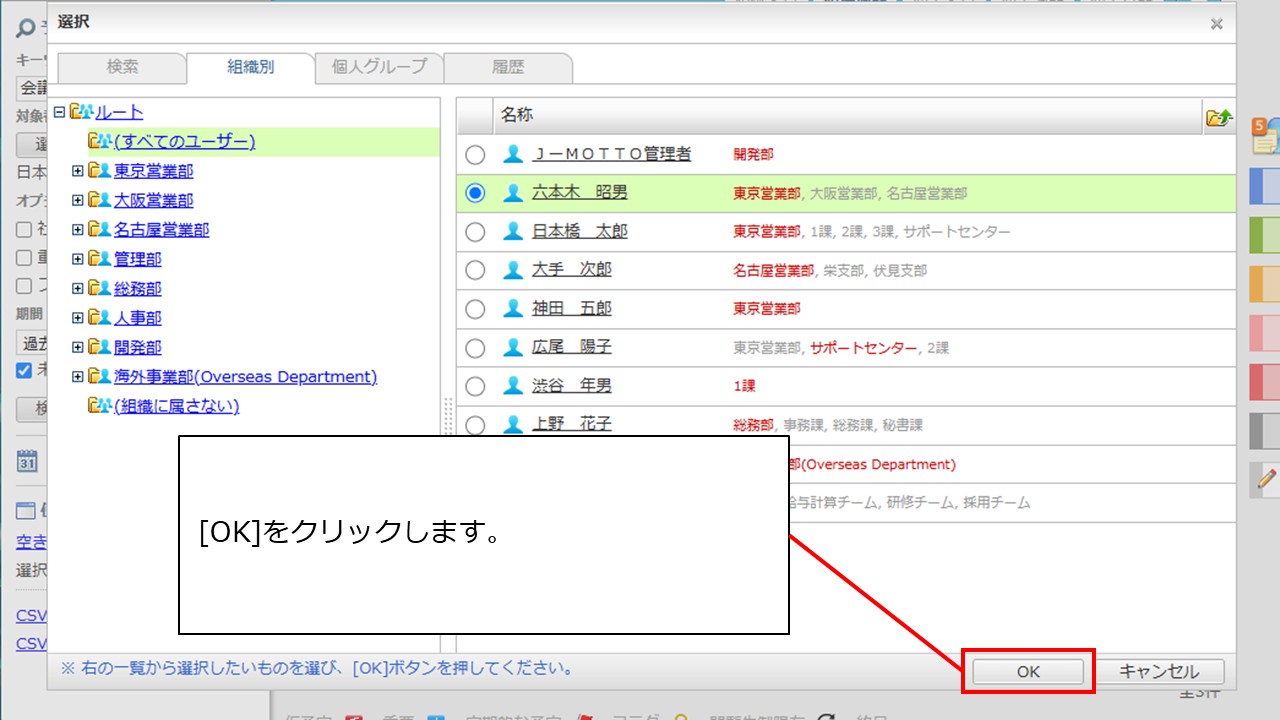Select the radio button for J-MOTTO管理者

tap(475, 155)
